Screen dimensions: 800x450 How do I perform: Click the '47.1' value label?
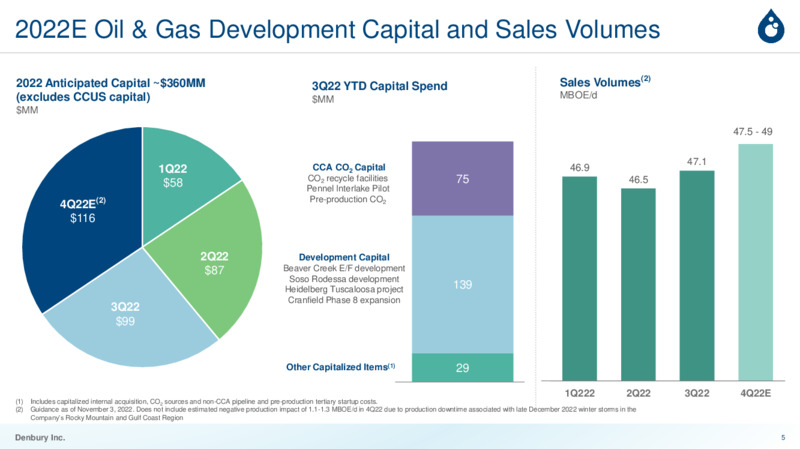click(696, 162)
